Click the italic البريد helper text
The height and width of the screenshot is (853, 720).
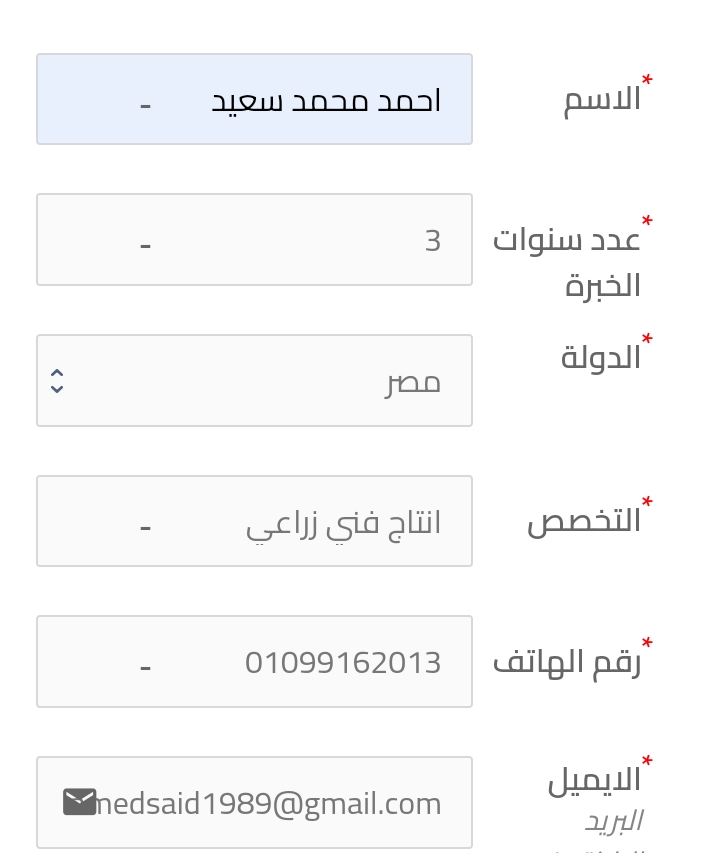tap(614, 821)
